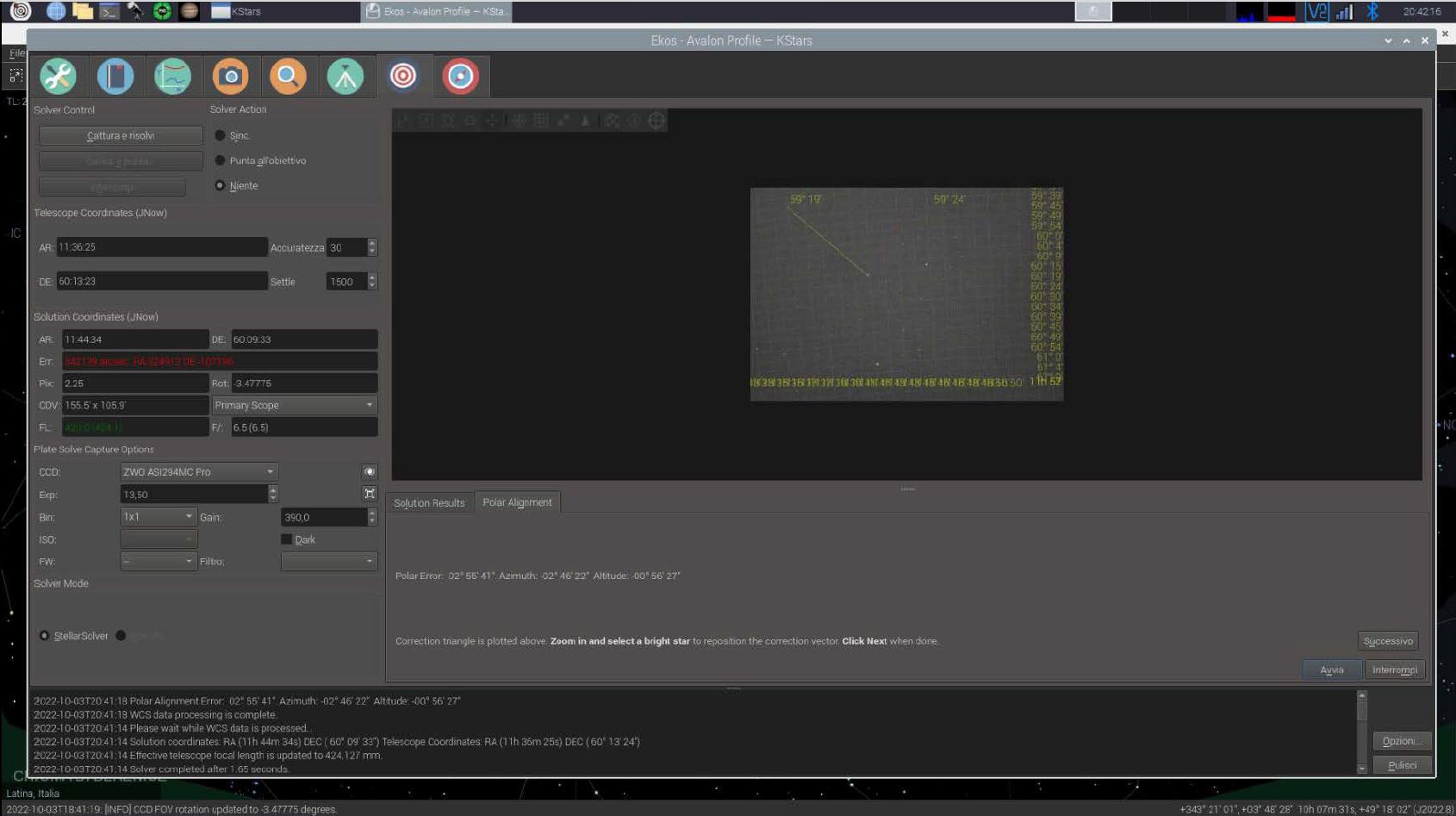Open the Bin dropdown showing 1x1
This screenshot has height=816, width=1456.
[x=159, y=517]
